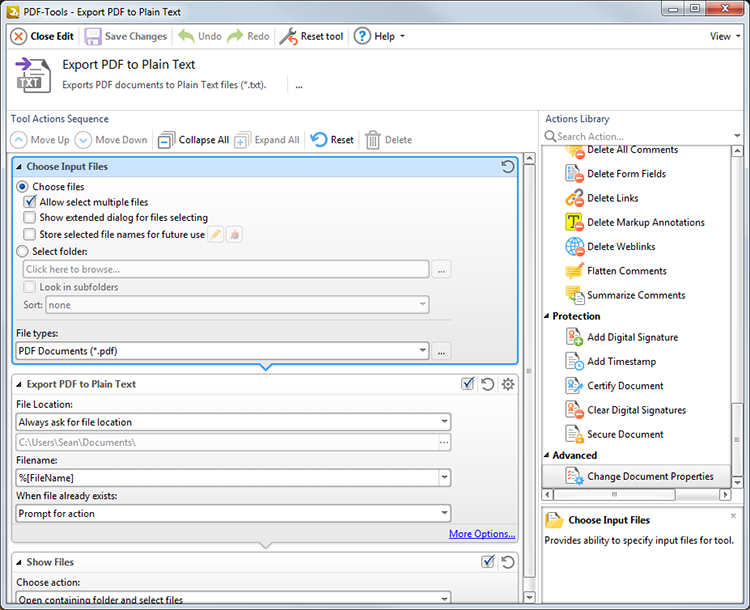
Task: Click the Collapse All button
Action: click(194, 140)
